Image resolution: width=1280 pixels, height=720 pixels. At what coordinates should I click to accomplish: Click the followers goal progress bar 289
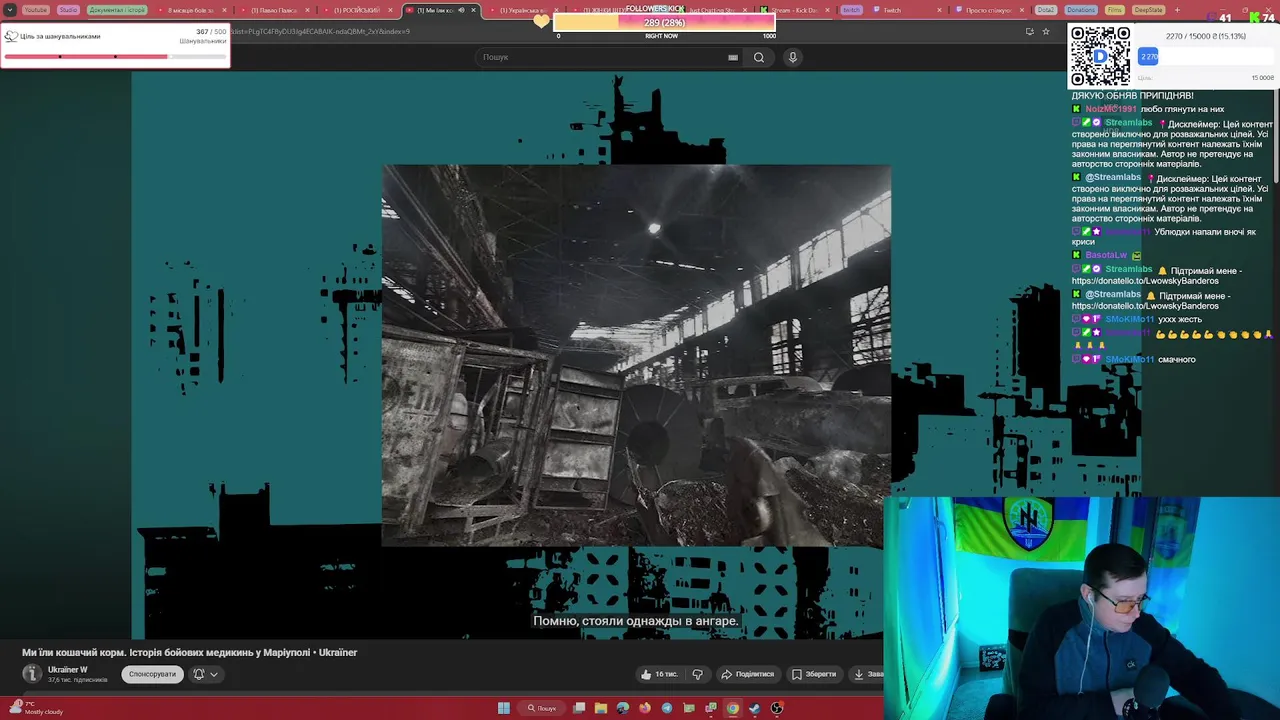click(664, 23)
